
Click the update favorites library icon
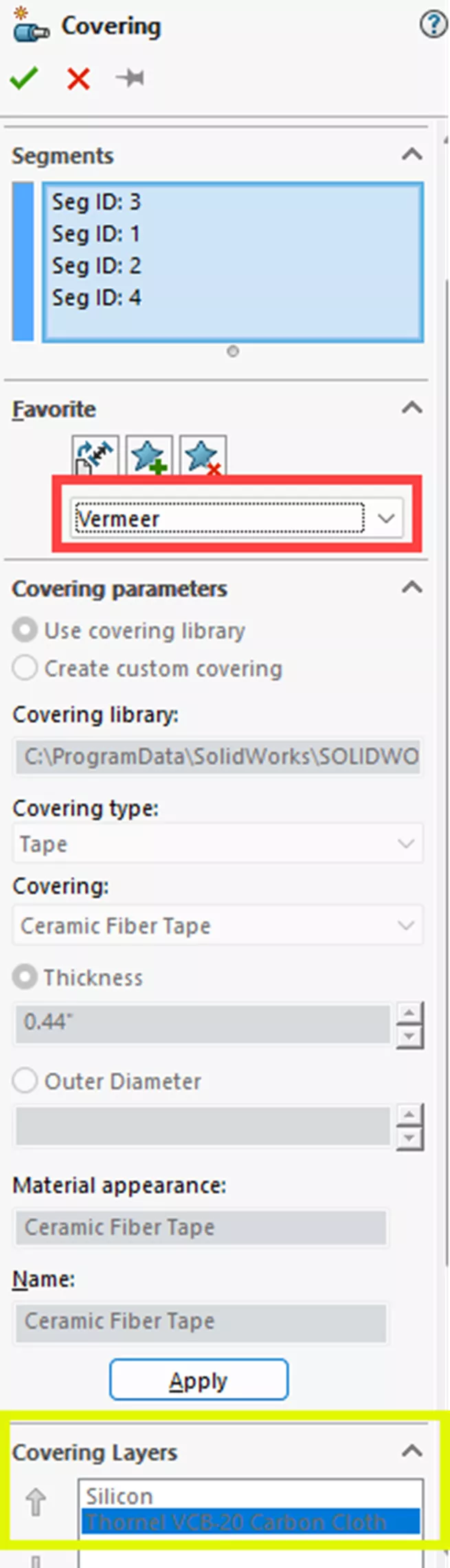point(94,454)
